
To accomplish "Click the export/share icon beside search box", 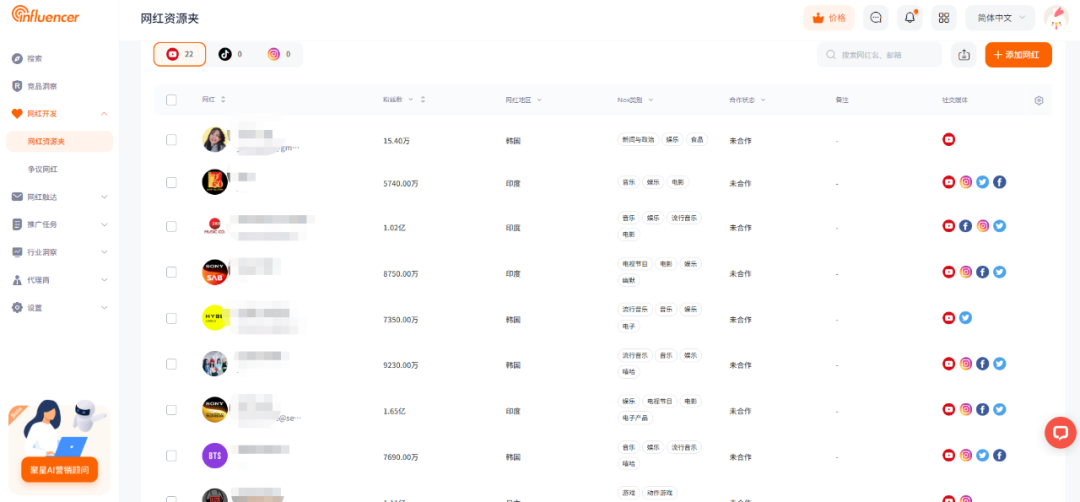I will pos(964,54).
